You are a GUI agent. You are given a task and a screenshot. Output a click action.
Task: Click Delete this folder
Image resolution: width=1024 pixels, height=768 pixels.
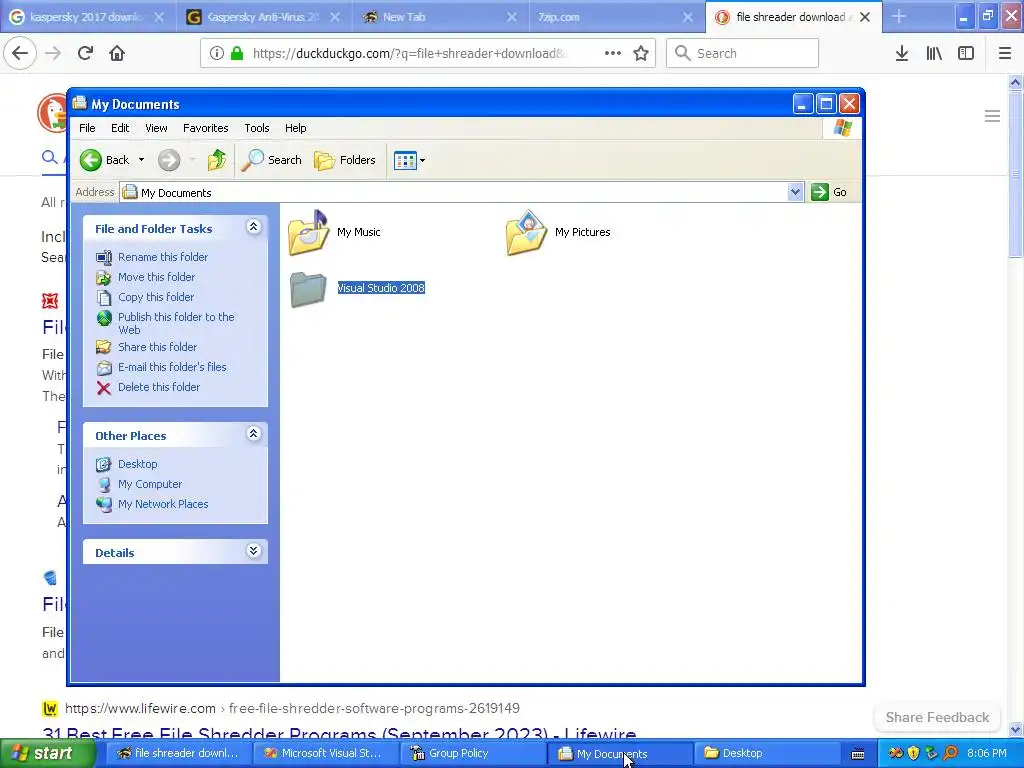point(159,387)
